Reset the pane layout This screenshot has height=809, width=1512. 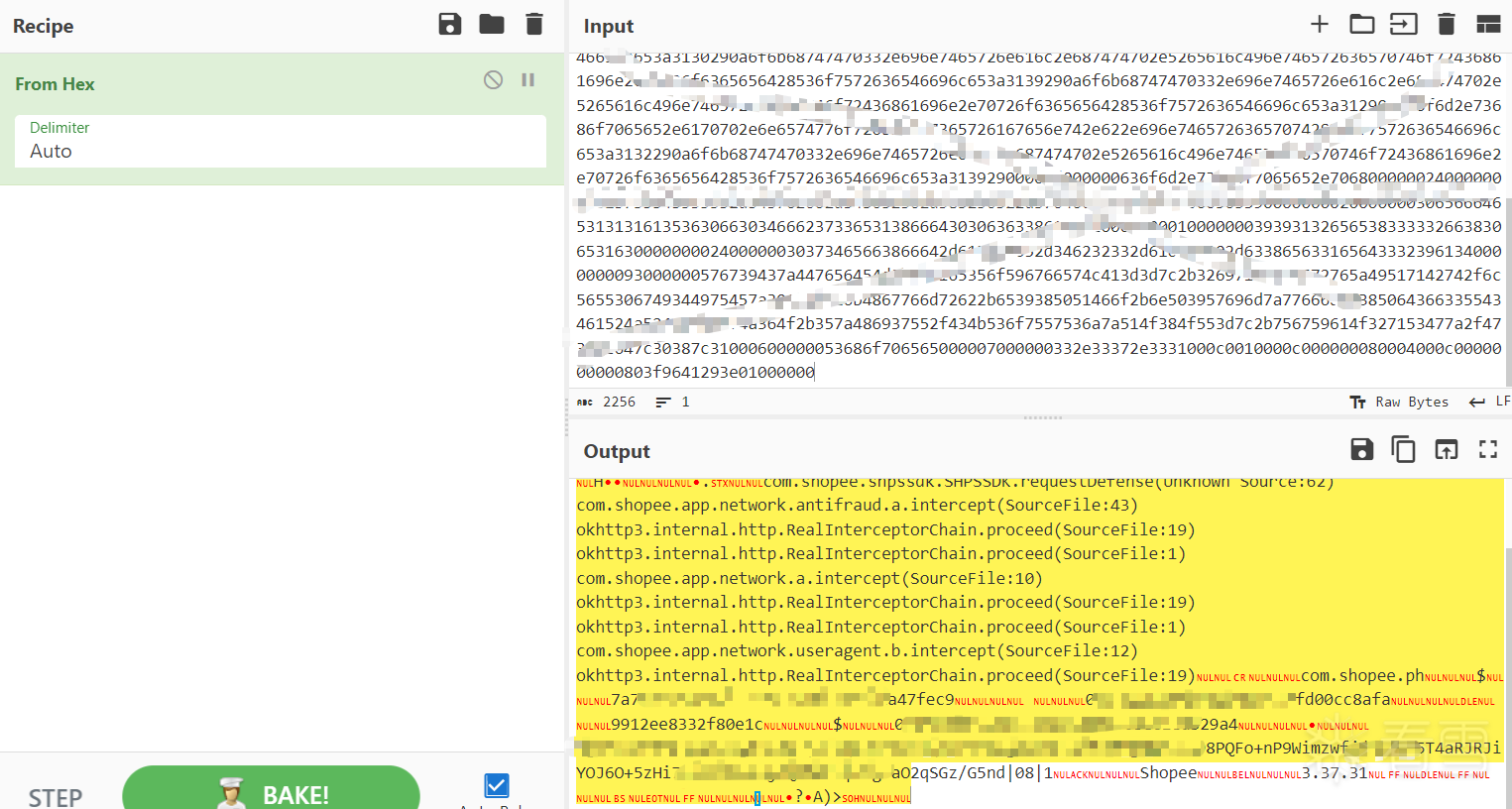click(1488, 24)
